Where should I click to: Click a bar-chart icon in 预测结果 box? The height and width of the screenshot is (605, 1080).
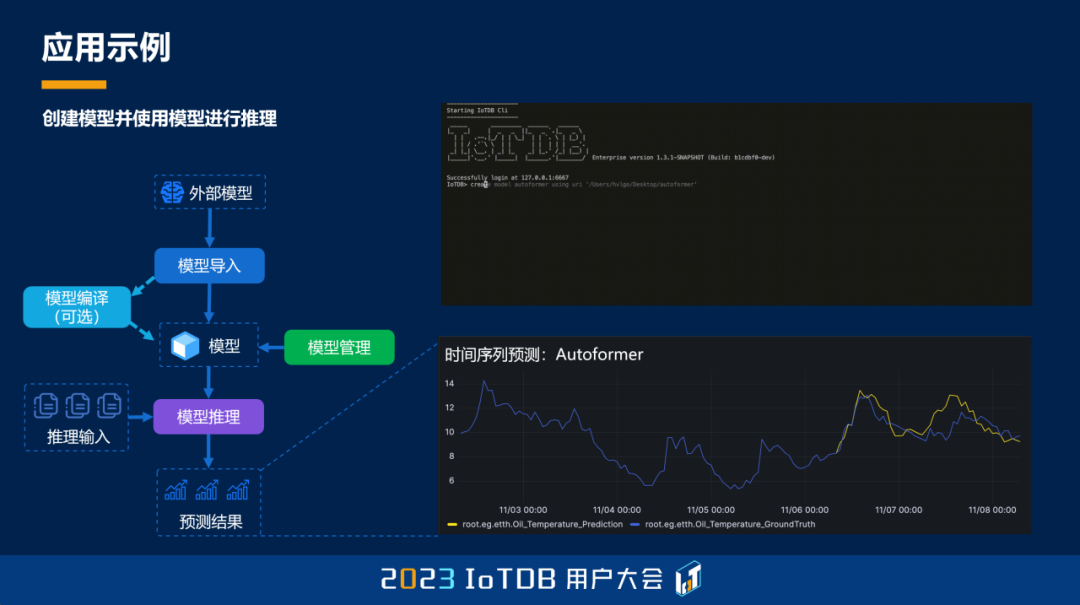[x=176, y=489]
